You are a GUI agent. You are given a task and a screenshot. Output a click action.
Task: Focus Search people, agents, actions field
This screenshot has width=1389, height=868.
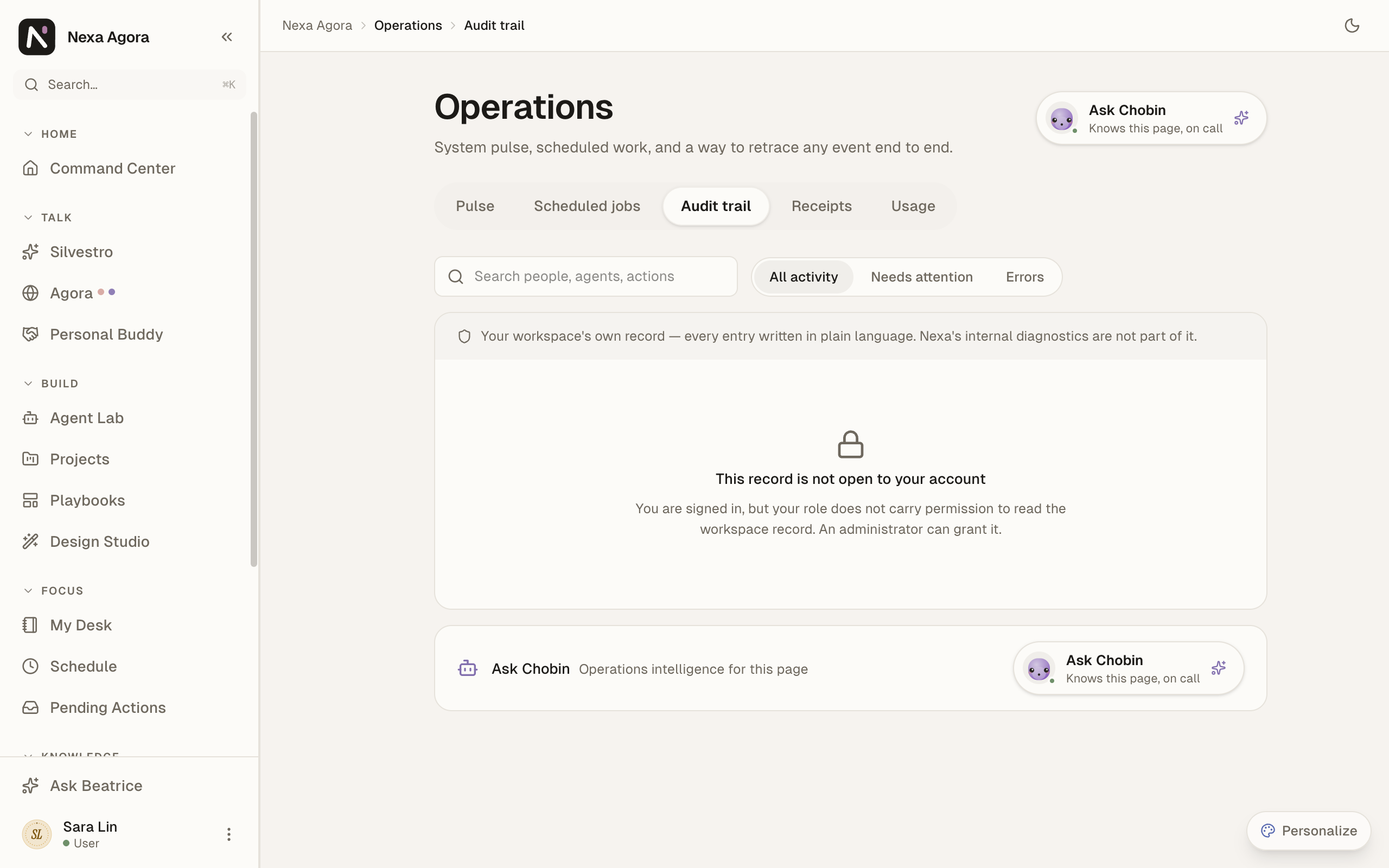coord(585,277)
